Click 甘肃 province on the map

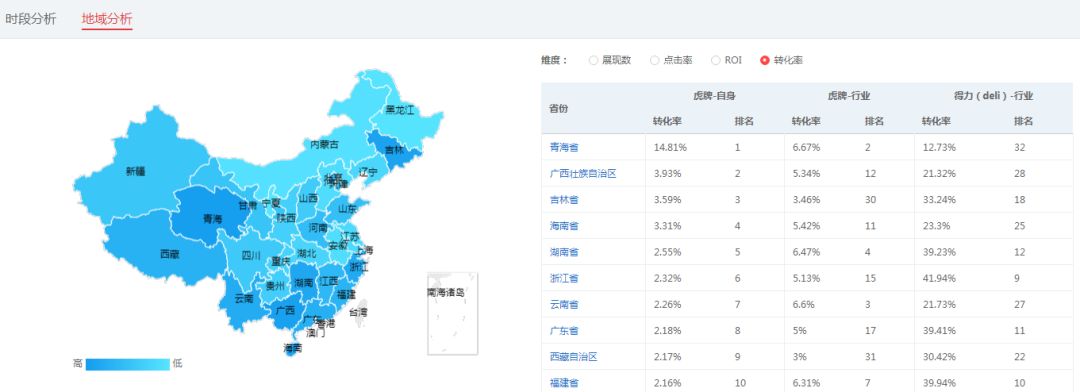click(x=247, y=205)
